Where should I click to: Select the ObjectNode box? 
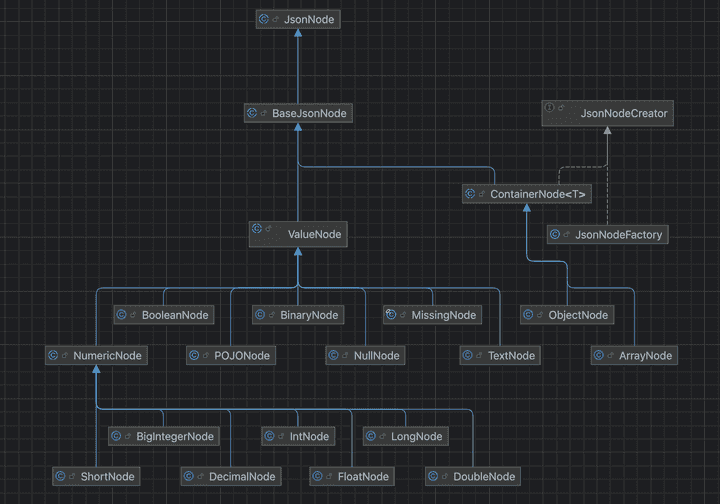coord(567,315)
